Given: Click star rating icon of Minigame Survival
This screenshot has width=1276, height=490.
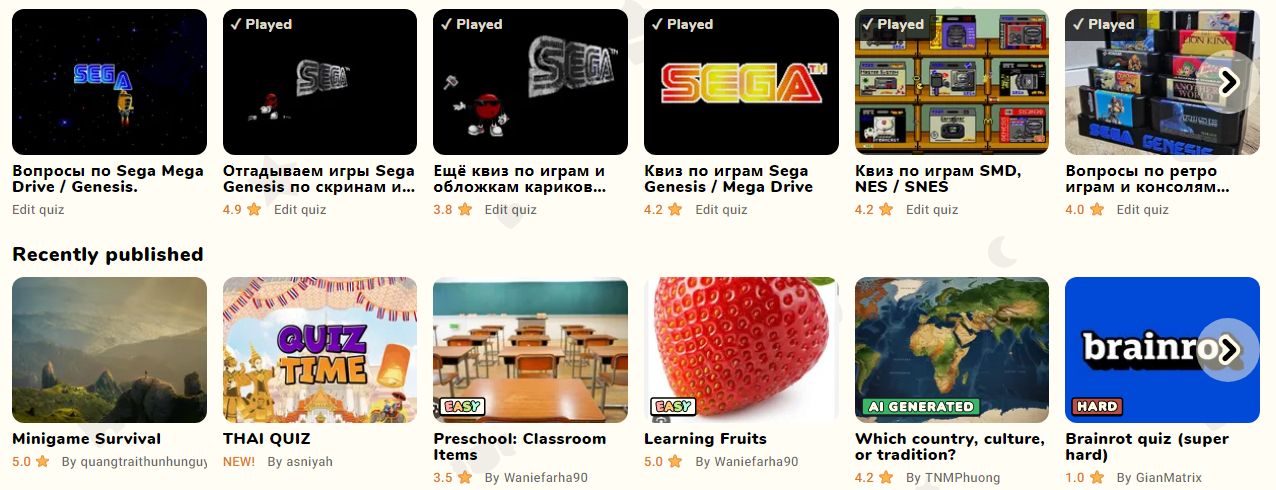Looking at the screenshot, I should [x=42, y=462].
